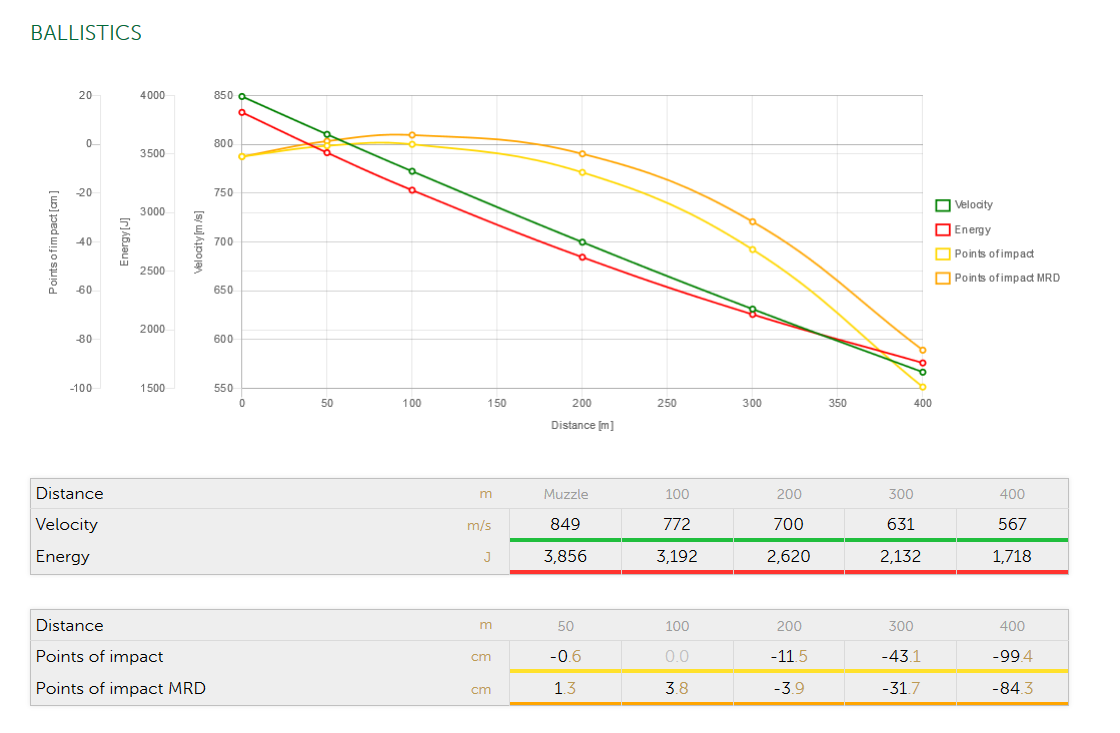The height and width of the screenshot is (733, 1120).
Task: Select orange MRD data point at 400 m
Action: 922,350
